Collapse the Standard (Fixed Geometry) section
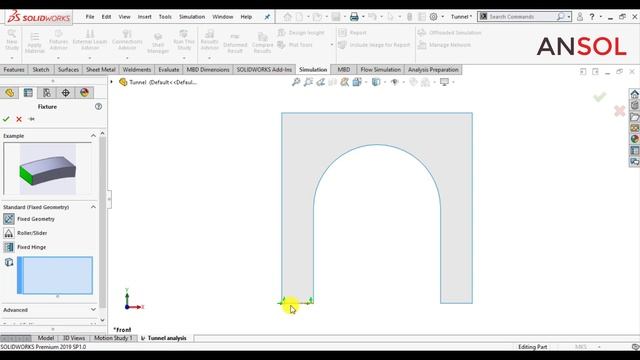Viewport: 640px width, 360px height. tap(93, 207)
